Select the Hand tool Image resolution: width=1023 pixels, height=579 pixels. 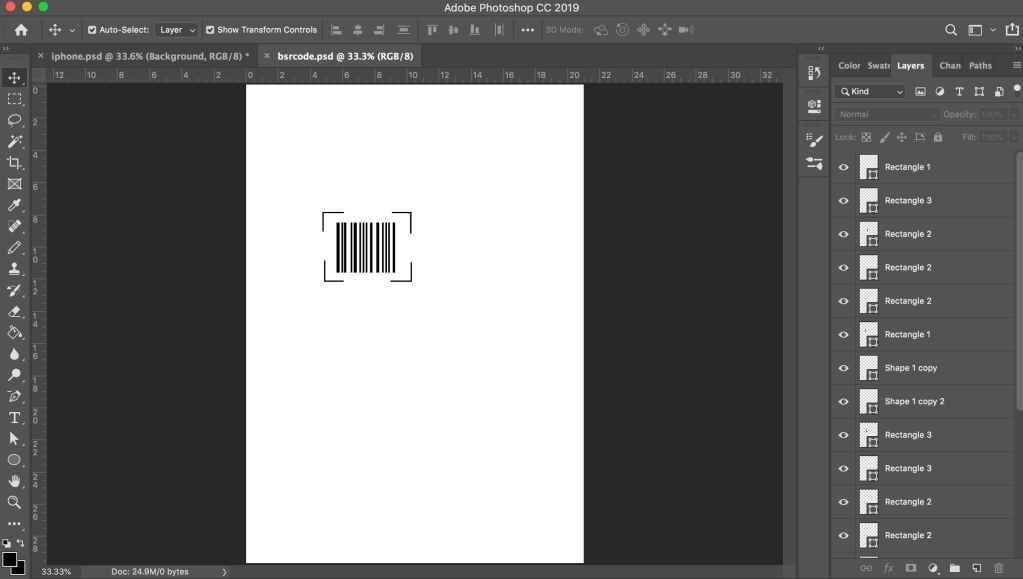15,481
